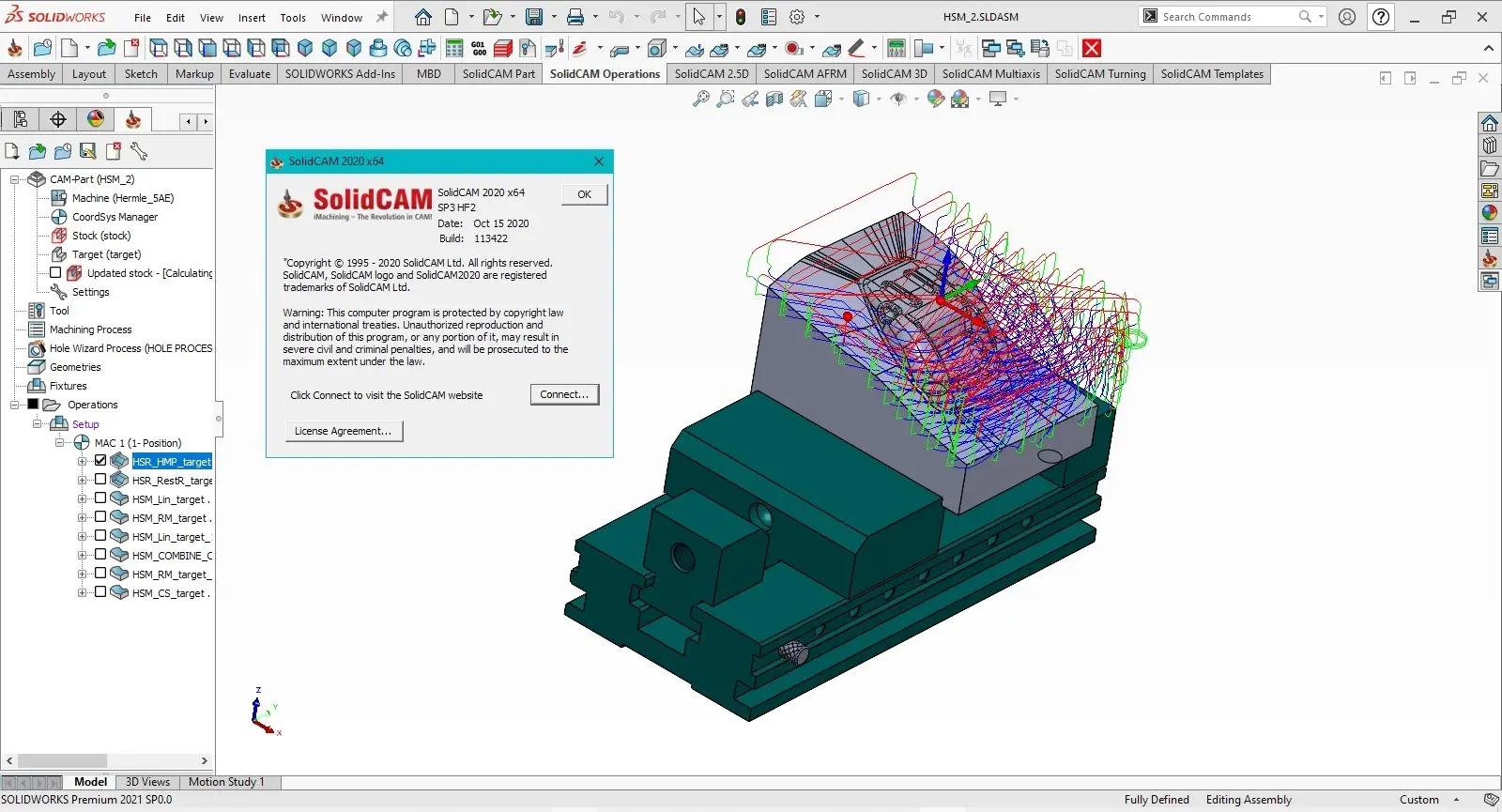Click the Options gear icon
Image resolution: width=1502 pixels, height=812 pixels.
pyautogui.click(x=797, y=17)
